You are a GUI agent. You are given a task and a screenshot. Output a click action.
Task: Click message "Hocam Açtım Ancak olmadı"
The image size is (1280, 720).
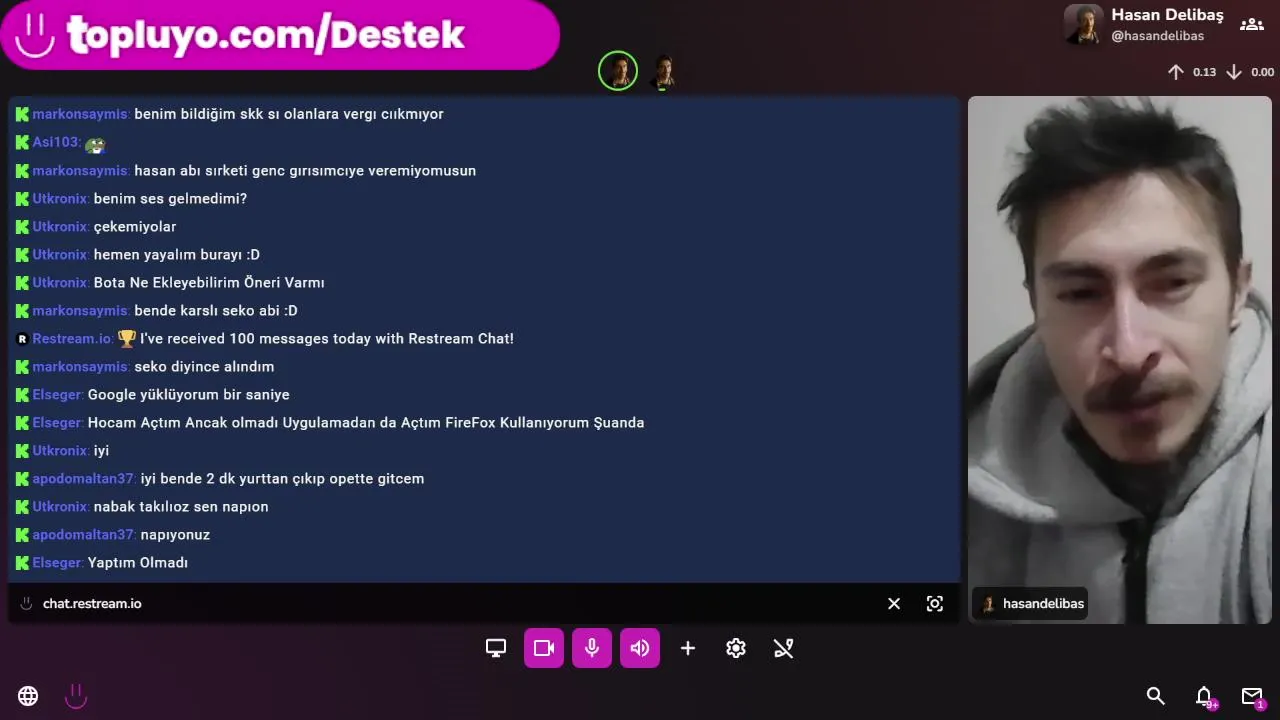pyautogui.click(x=366, y=423)
